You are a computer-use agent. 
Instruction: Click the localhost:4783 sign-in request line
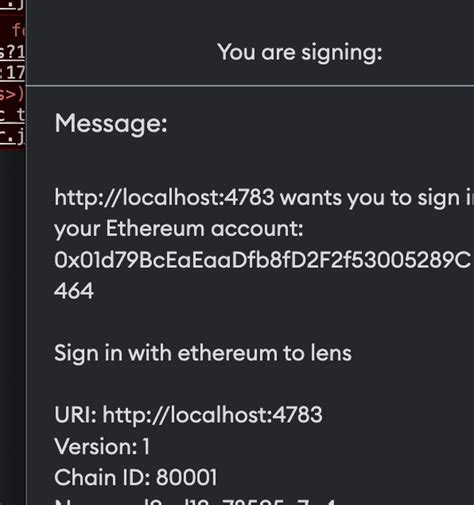click(x=264, y=198)
